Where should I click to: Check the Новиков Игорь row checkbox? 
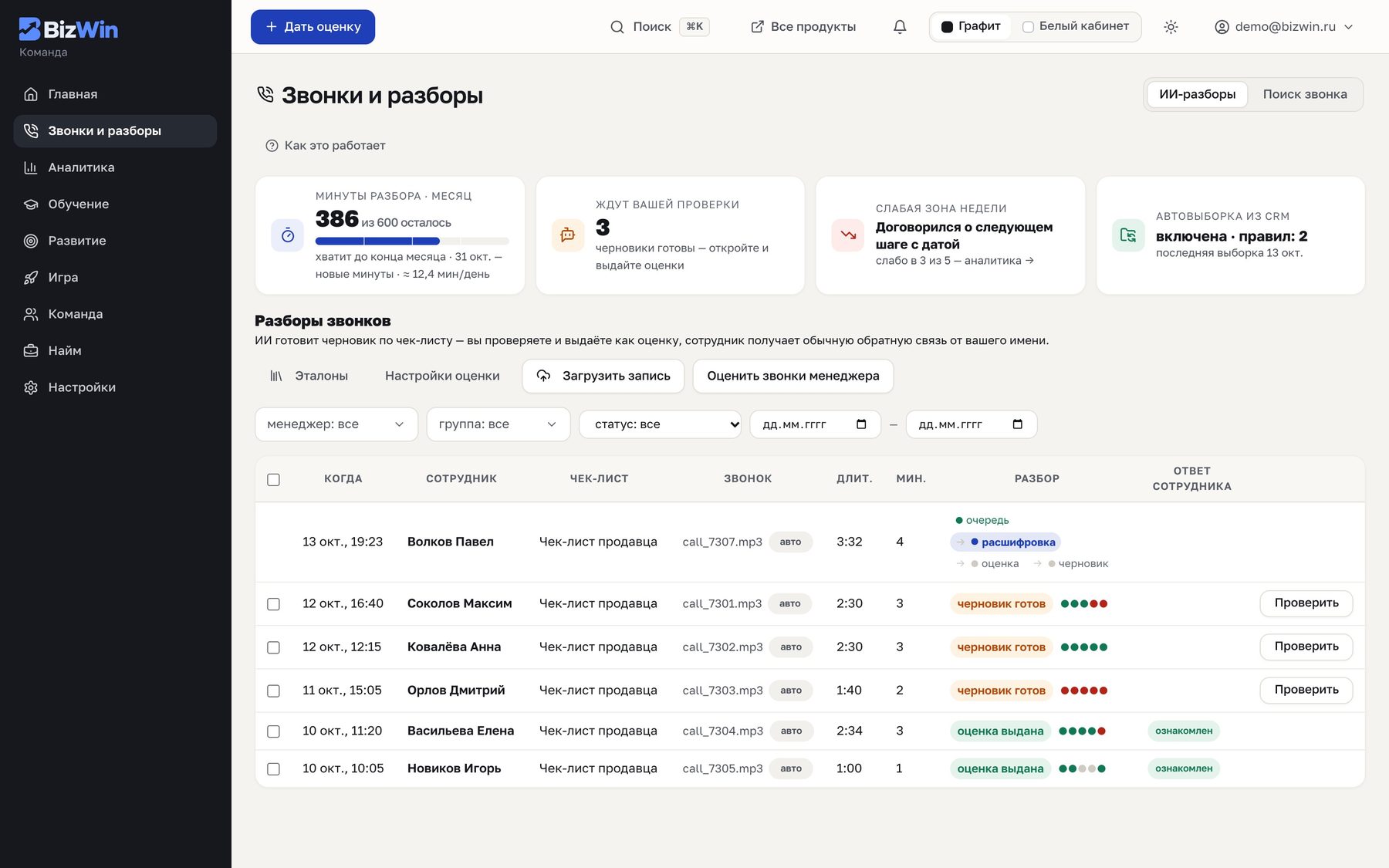(273, 769)
